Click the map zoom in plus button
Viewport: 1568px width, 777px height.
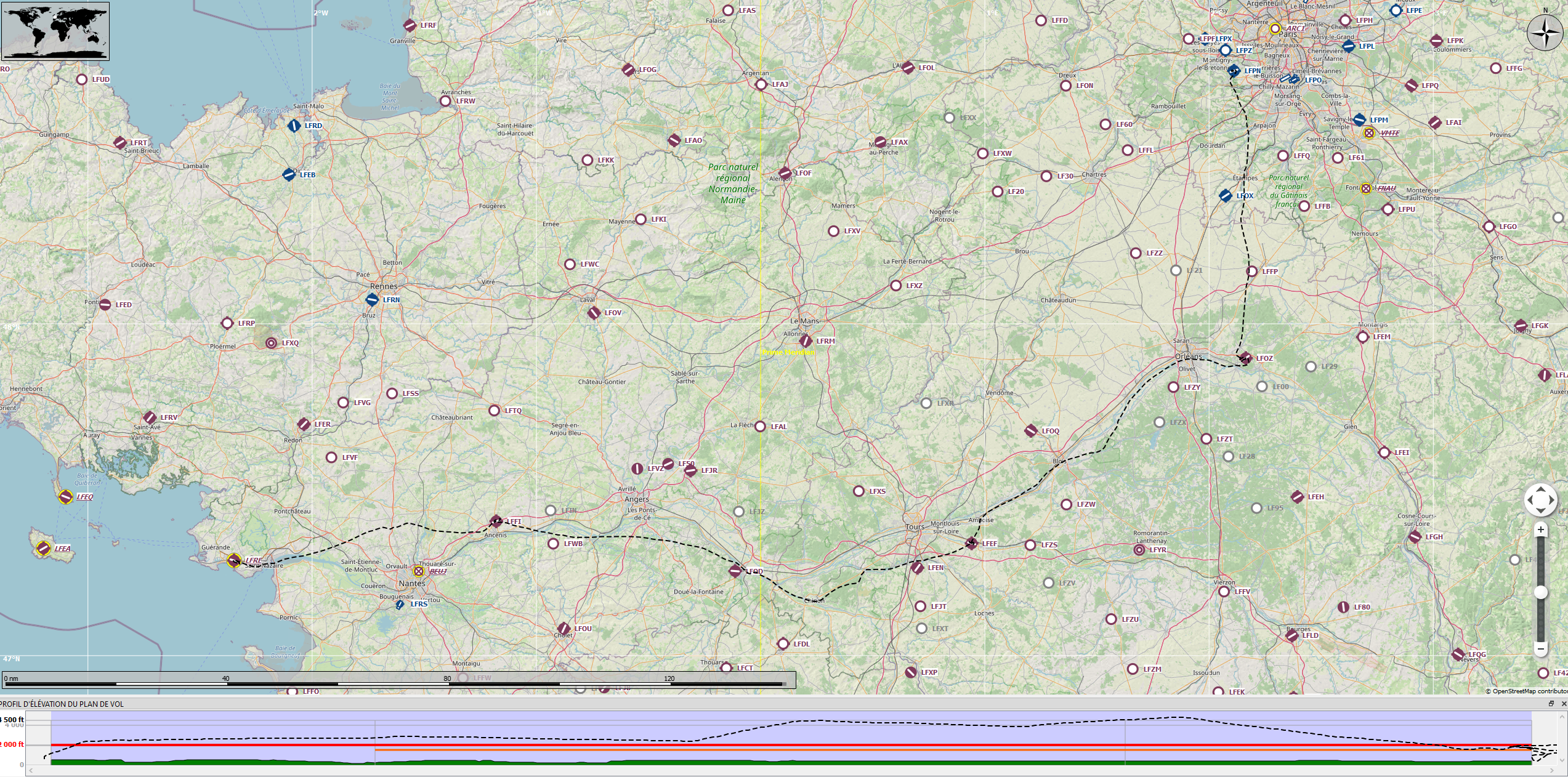[x=1541, y=529]
